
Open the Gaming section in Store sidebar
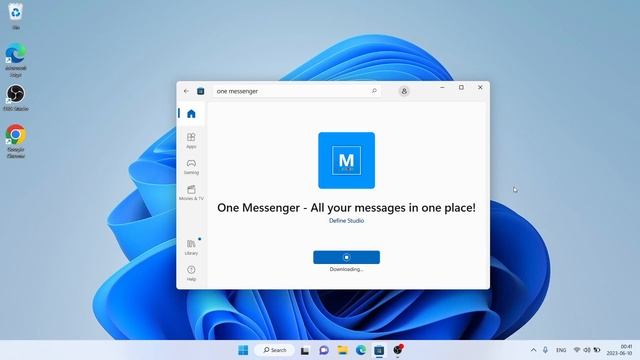(x=191, y=167)
